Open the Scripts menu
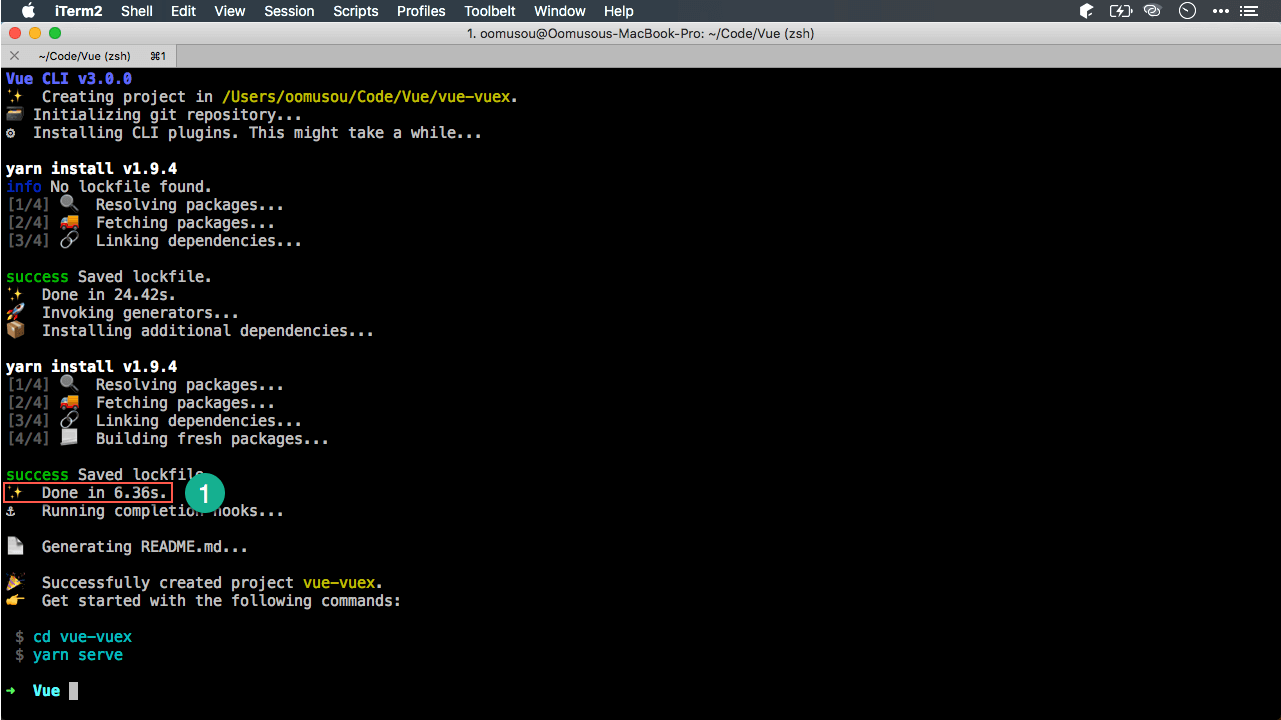Image resolution: width=1281 pixels, height=720 pixels. (355, 11)
